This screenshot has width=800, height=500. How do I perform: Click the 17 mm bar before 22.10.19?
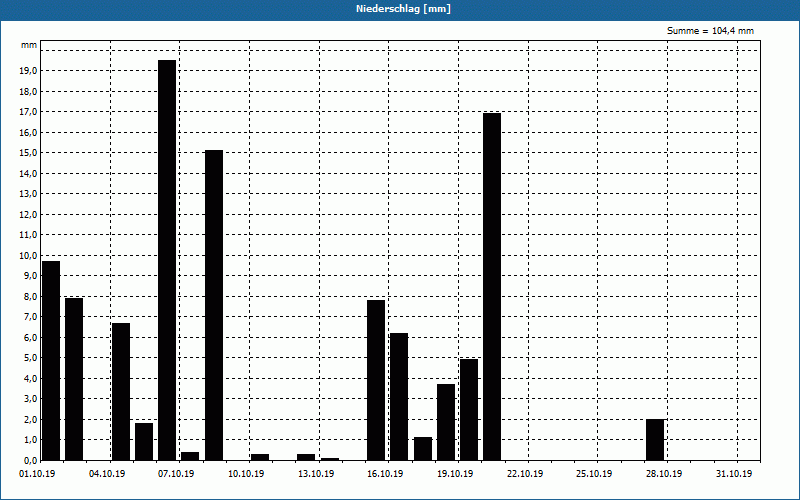click(492, 287)
